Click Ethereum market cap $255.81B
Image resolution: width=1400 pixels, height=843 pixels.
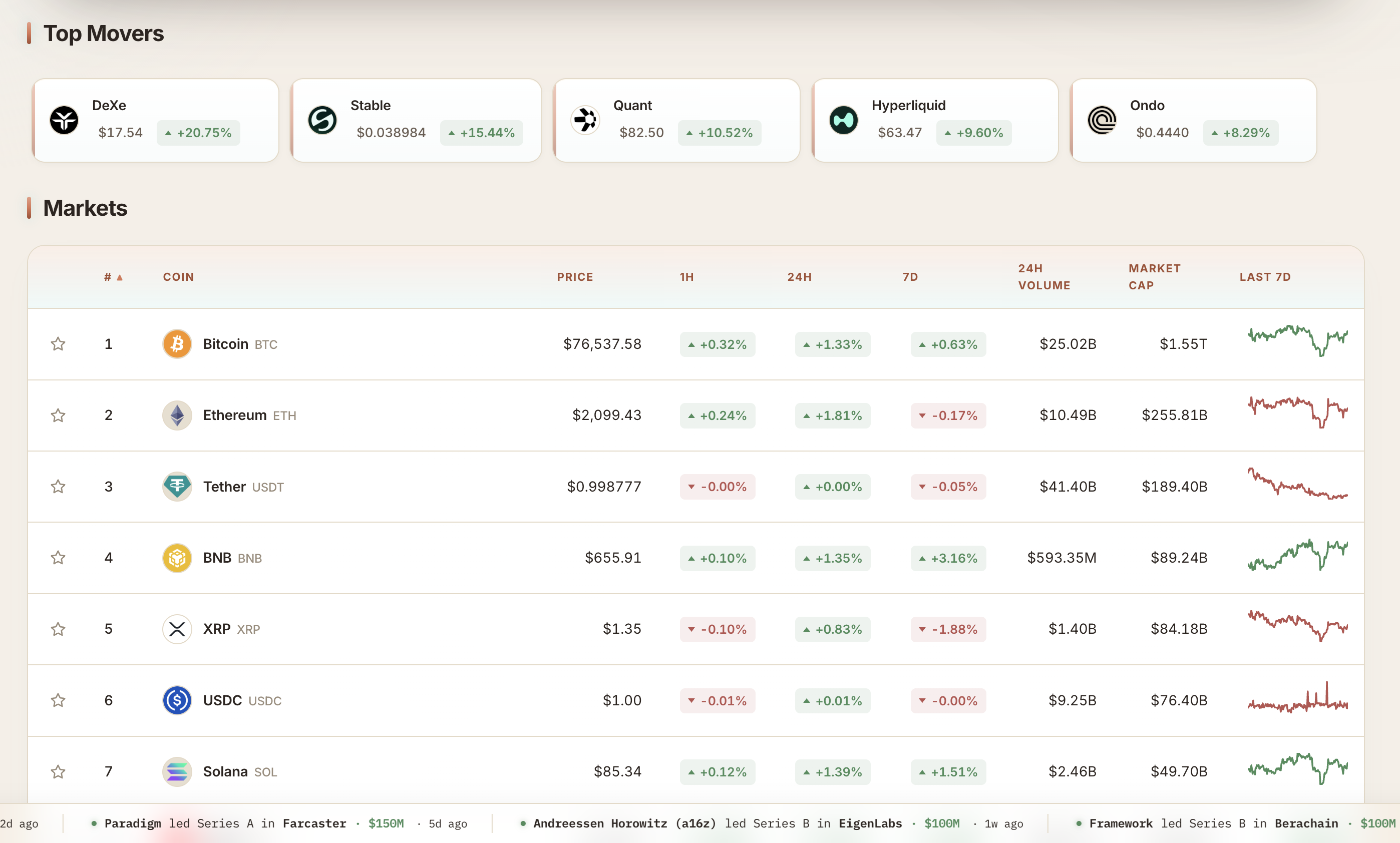(1175, 415)
